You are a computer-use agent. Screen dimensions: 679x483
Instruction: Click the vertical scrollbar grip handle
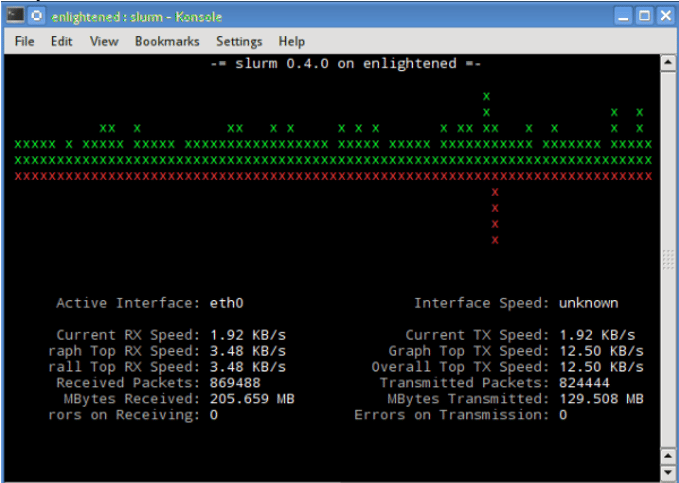point(668,259)
